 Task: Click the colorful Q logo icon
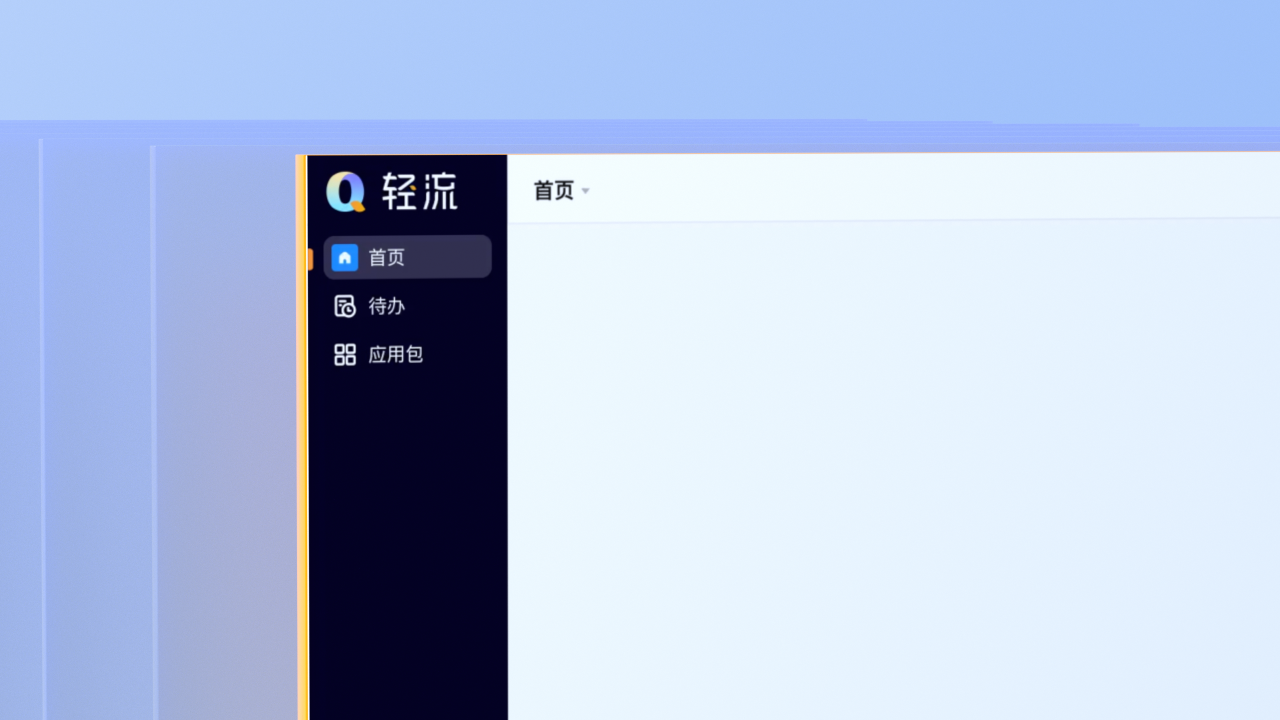coord(345,191)
